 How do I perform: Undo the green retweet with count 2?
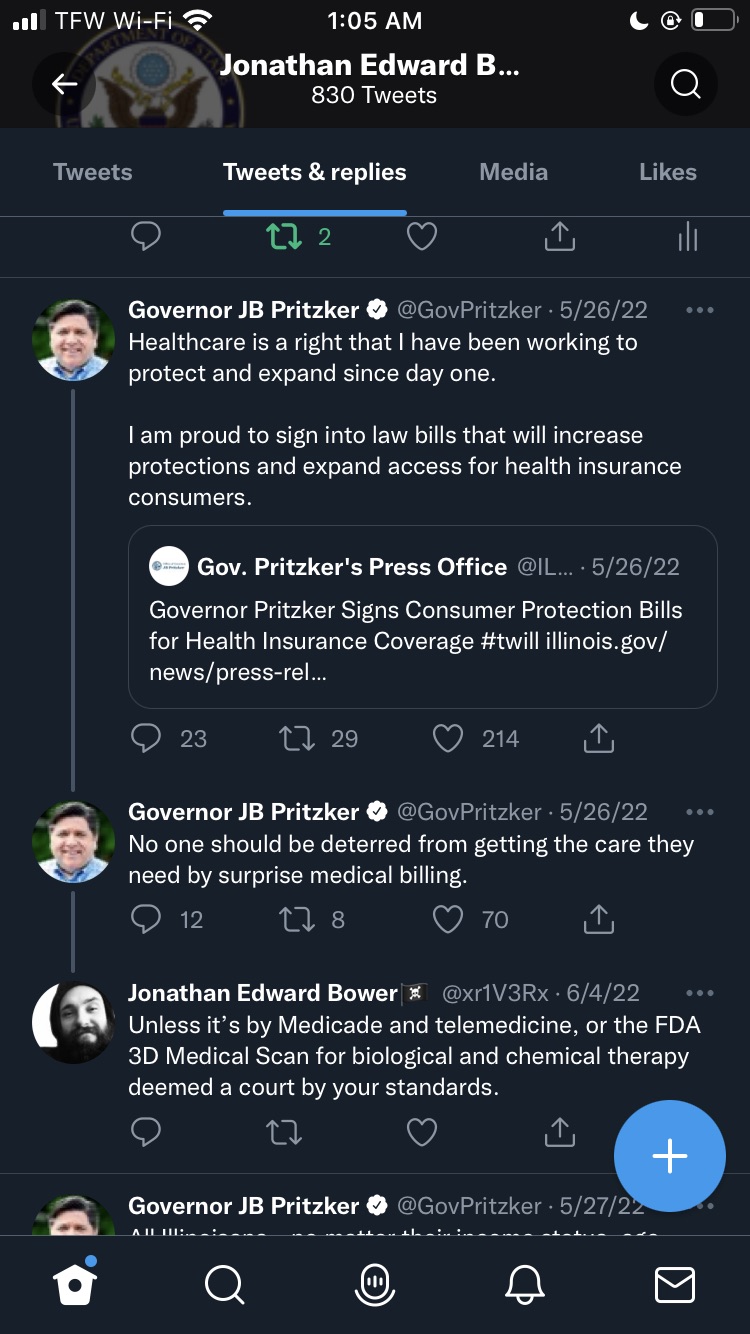coord(285,237)
